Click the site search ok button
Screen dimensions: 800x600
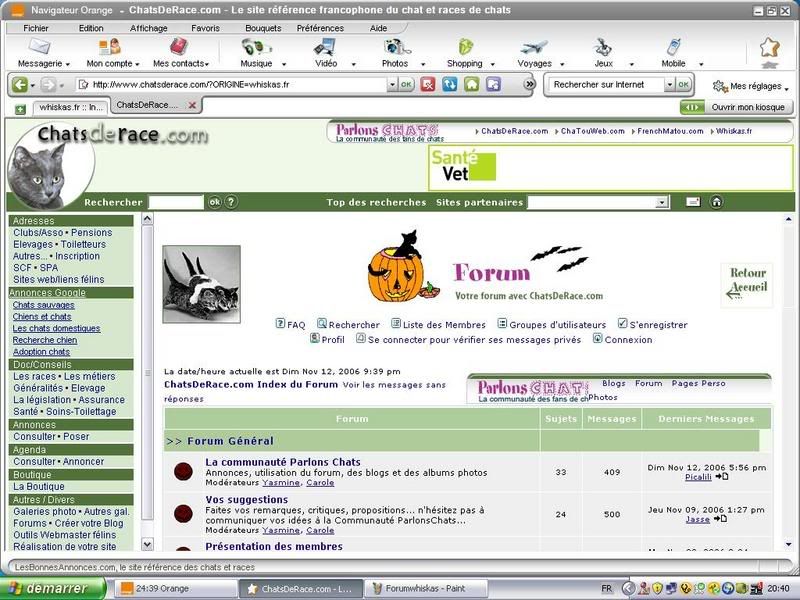[215, 202]
